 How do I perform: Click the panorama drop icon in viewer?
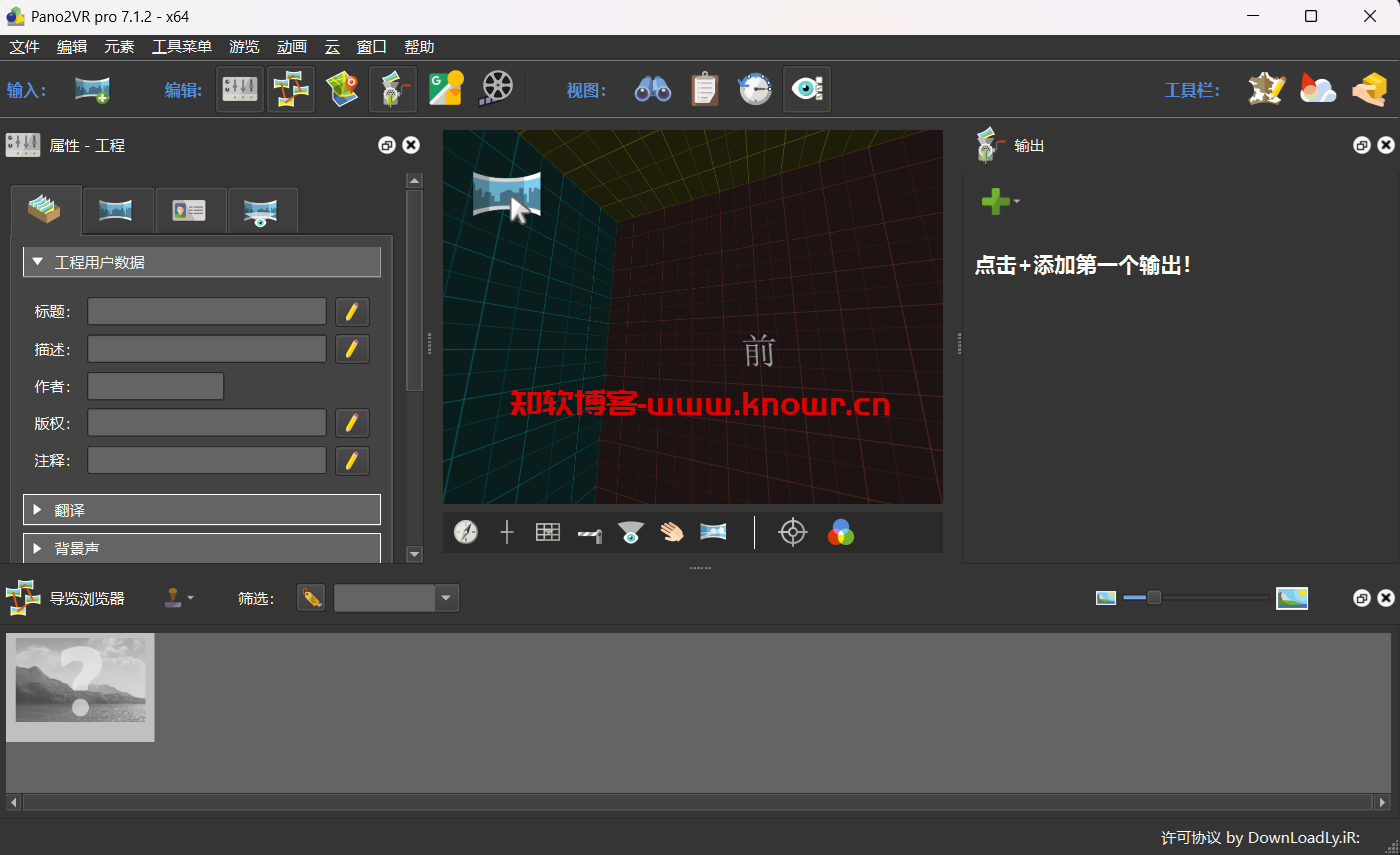pyautogui.click(x=508, y=196)
